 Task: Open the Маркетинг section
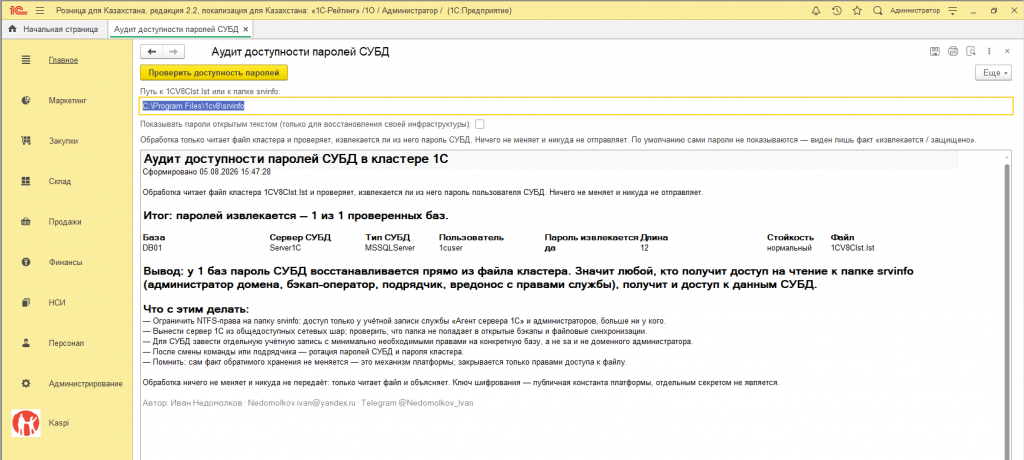coord(67,101)
